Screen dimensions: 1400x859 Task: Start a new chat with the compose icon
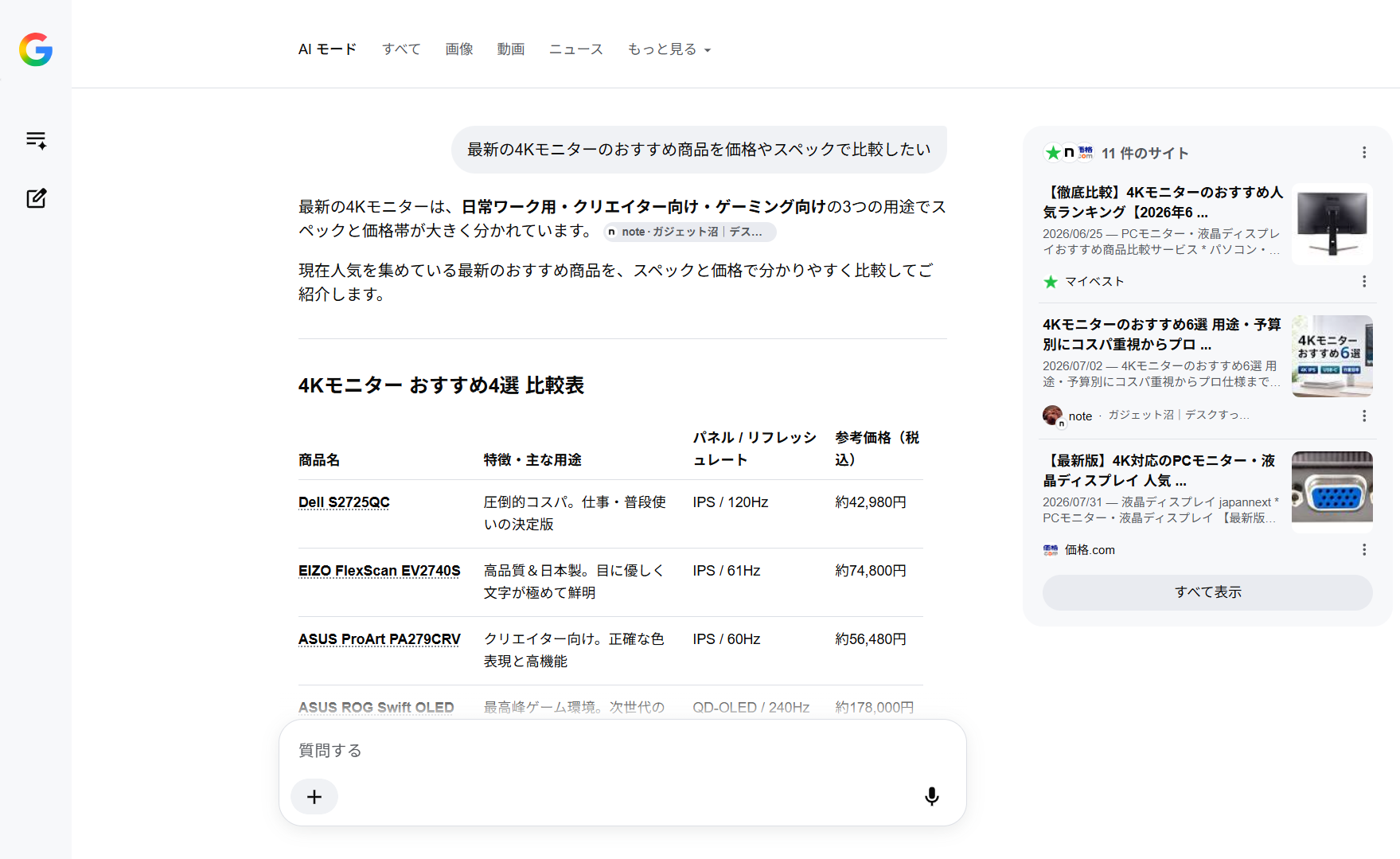coord(36,198)
